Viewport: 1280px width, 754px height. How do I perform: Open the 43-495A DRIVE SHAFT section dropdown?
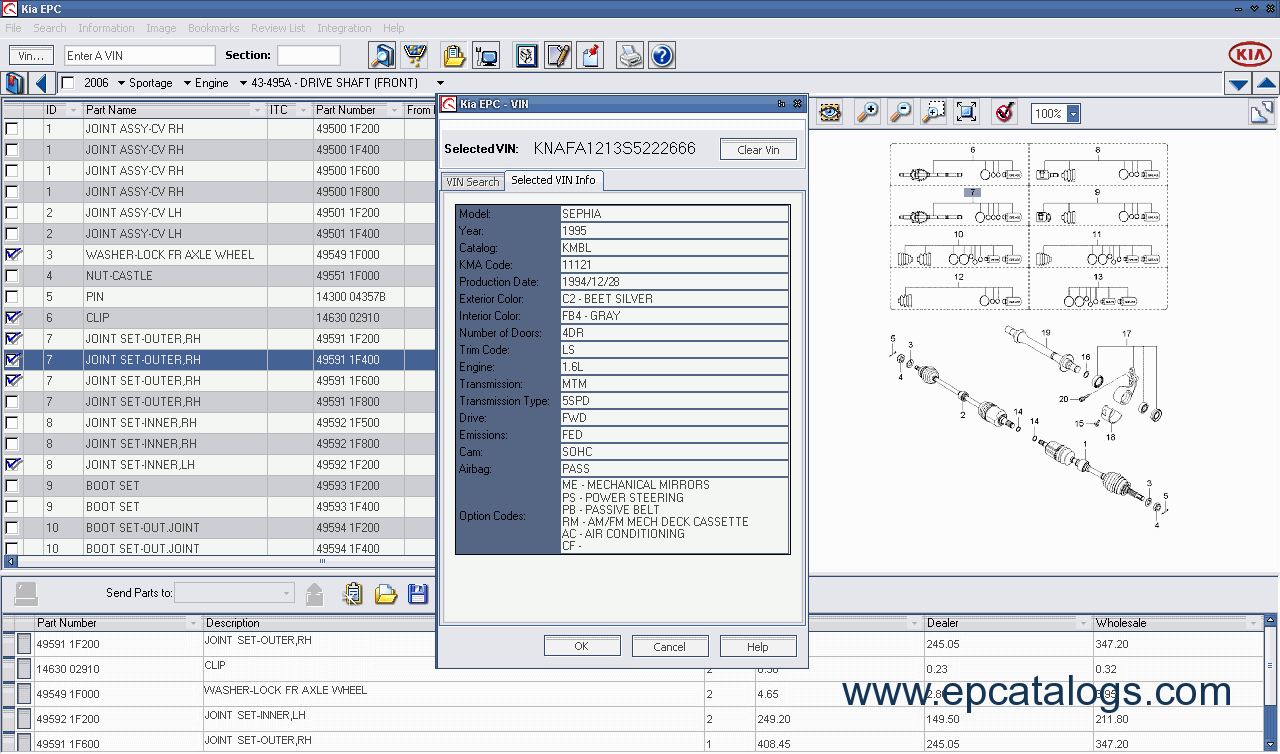point(440,83)
